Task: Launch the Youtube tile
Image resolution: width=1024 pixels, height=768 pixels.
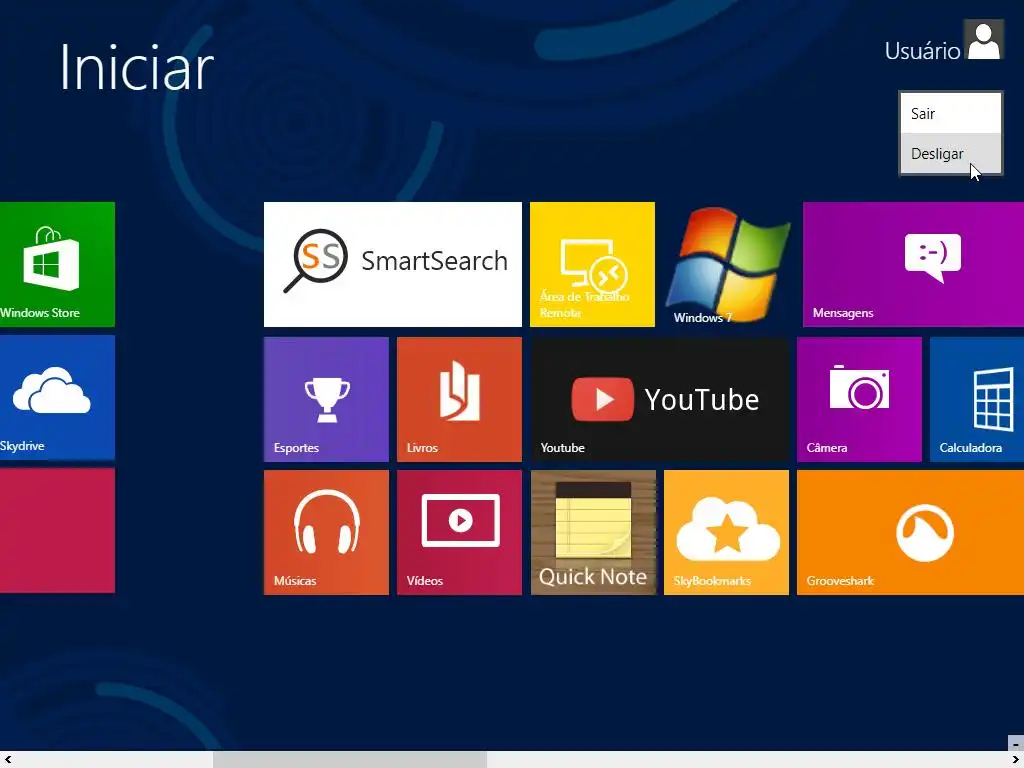Action: click(660, 400)
